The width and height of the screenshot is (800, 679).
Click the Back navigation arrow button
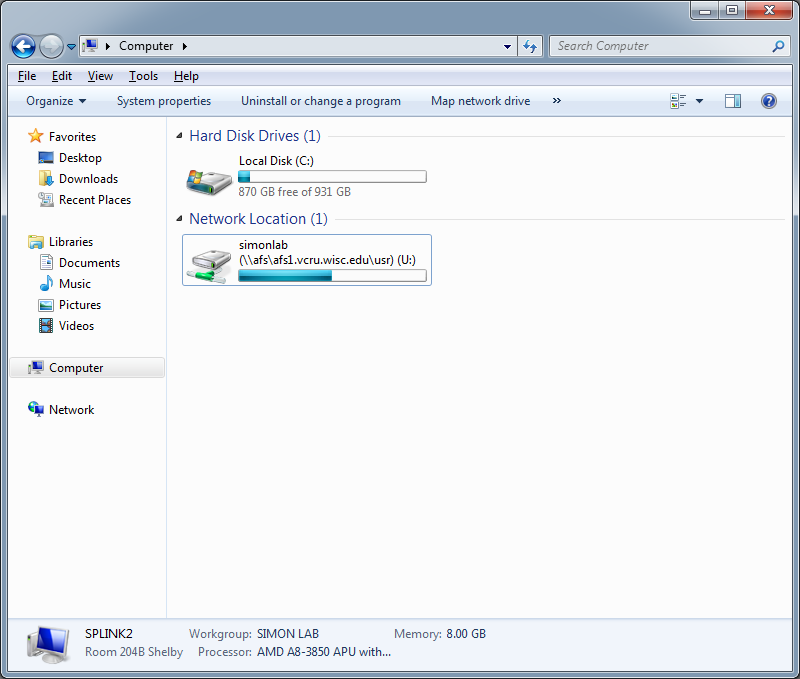coord(23,46)
